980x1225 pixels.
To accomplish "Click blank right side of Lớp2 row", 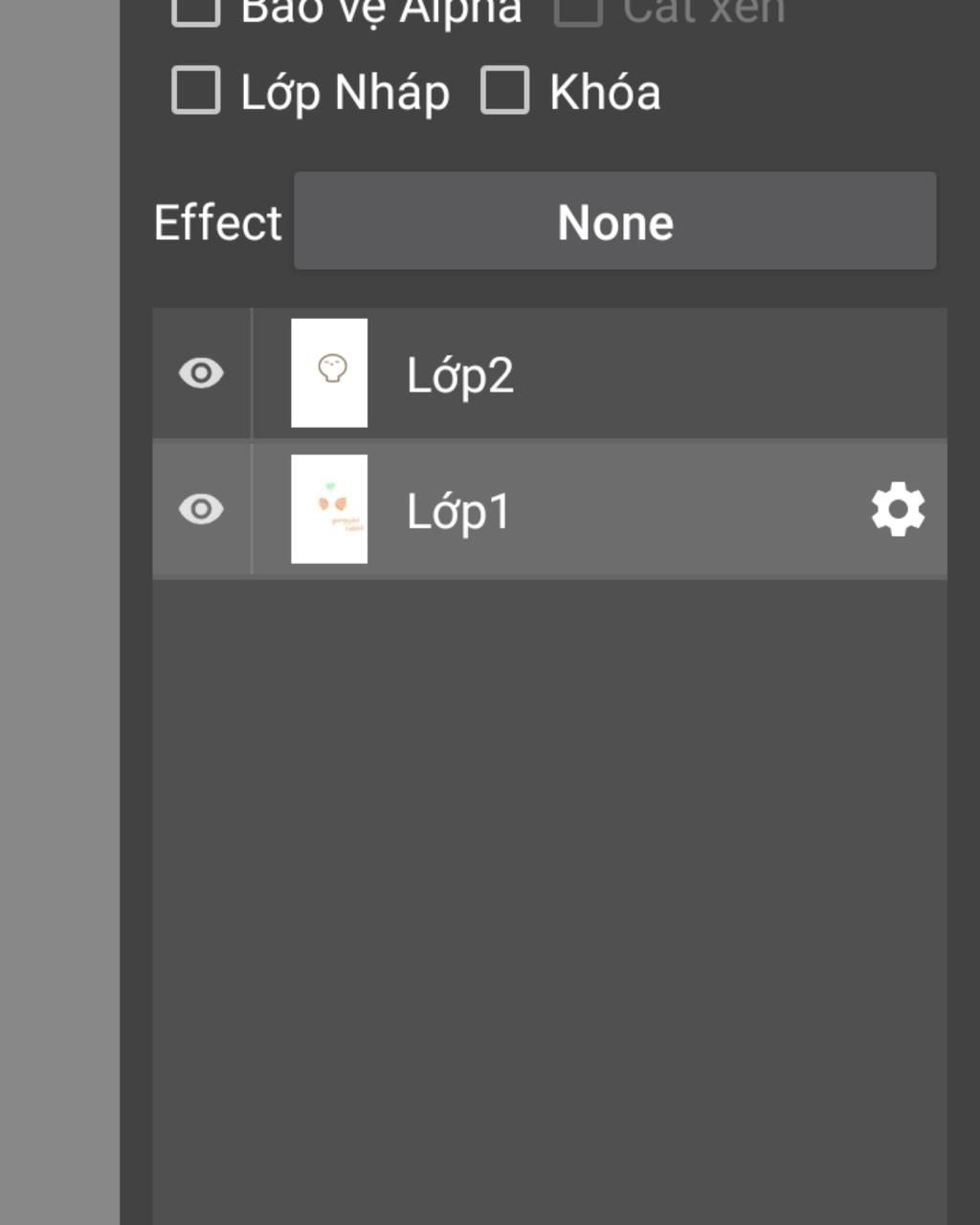I will 766,373.
